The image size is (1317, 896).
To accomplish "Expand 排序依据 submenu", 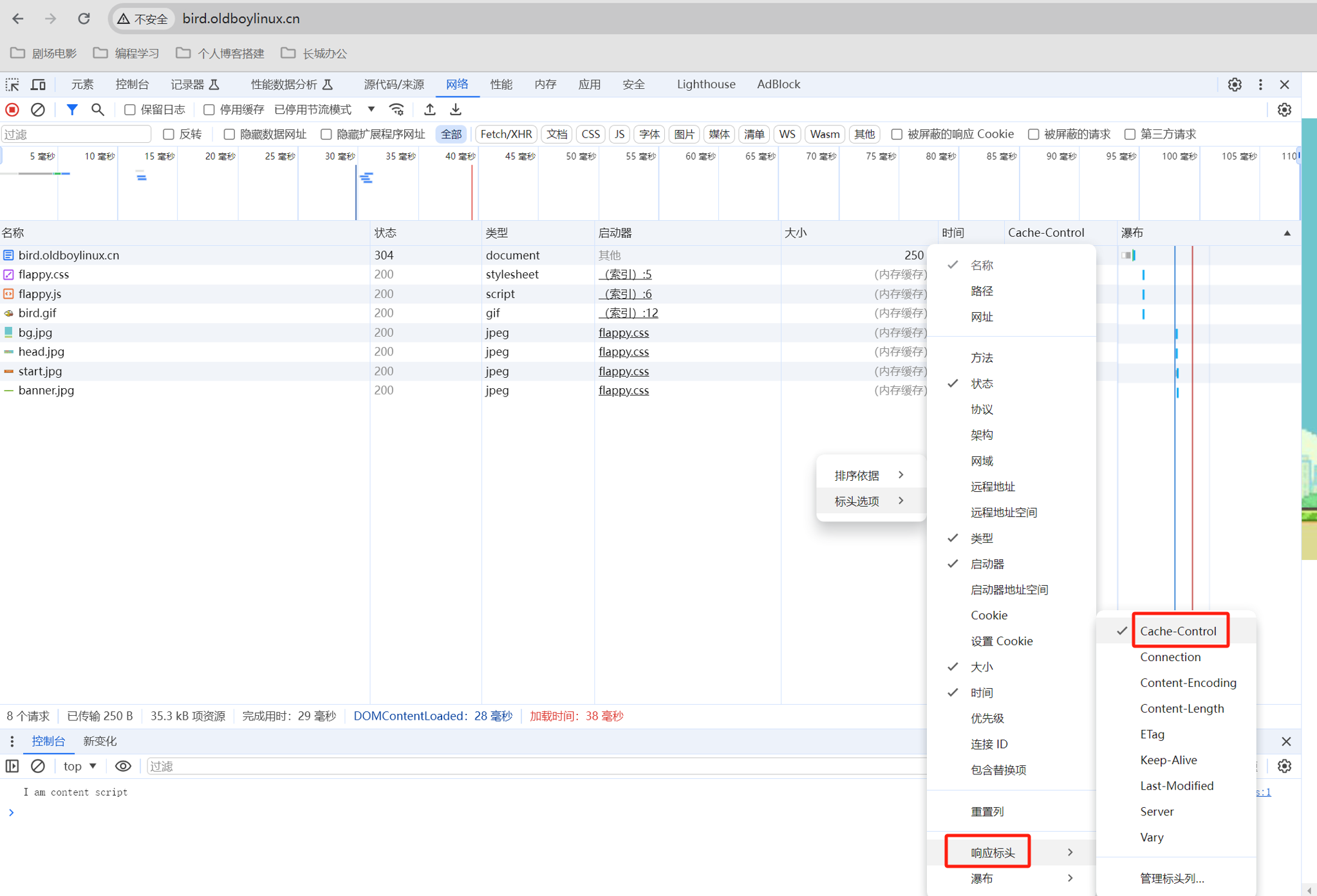I will click(870, 475).
